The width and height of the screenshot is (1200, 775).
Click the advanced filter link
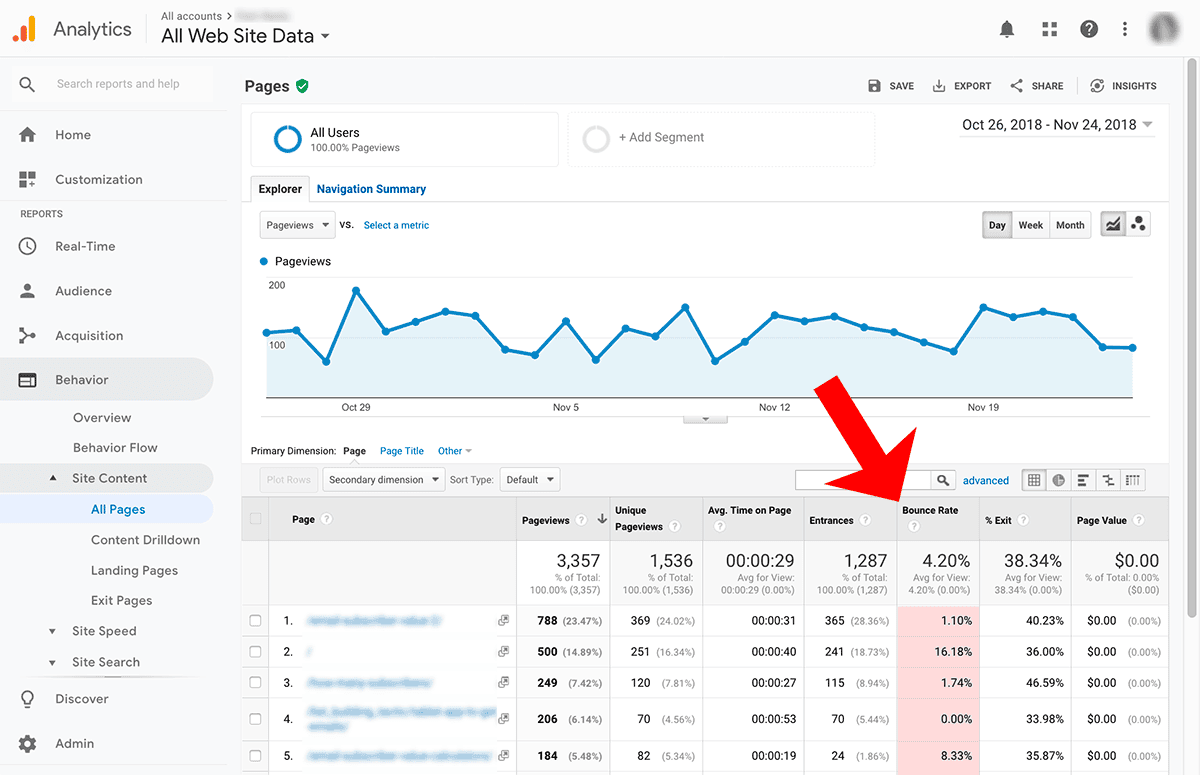pos(986,480)
